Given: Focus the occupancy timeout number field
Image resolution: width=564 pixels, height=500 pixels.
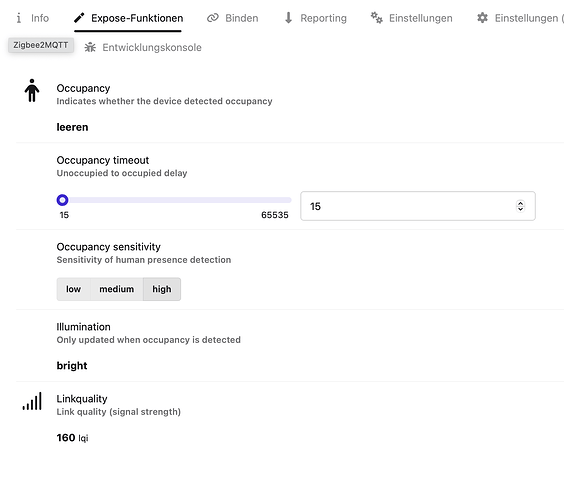Looking at the screenshot, I should [418, 206].
